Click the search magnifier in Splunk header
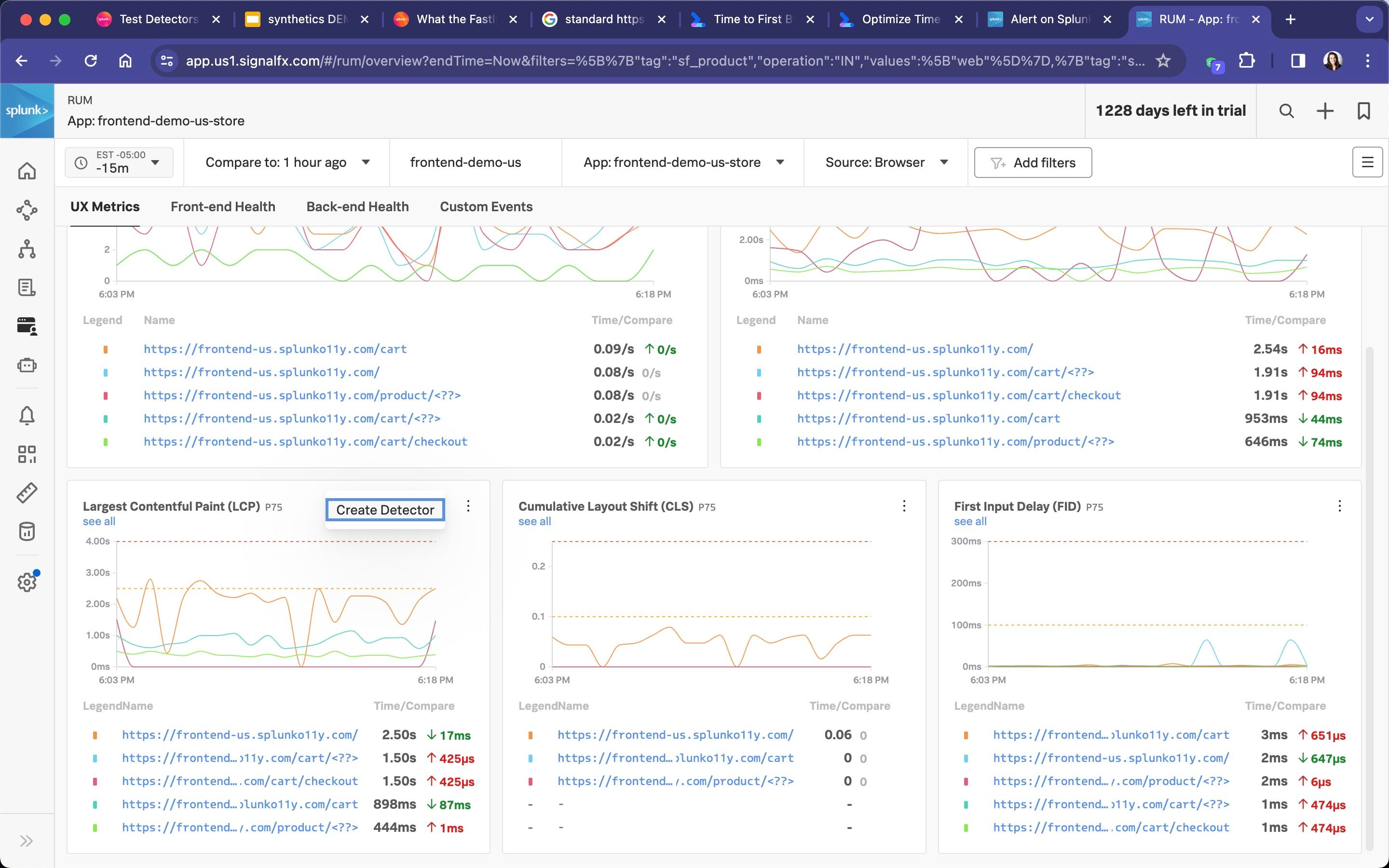 pyautogui.click(x=1287, y=111)
